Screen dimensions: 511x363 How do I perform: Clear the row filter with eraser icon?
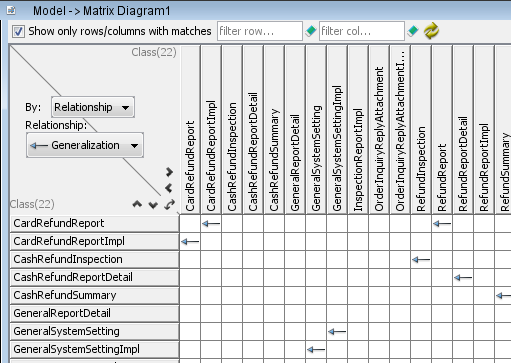(x=311, y=31)
